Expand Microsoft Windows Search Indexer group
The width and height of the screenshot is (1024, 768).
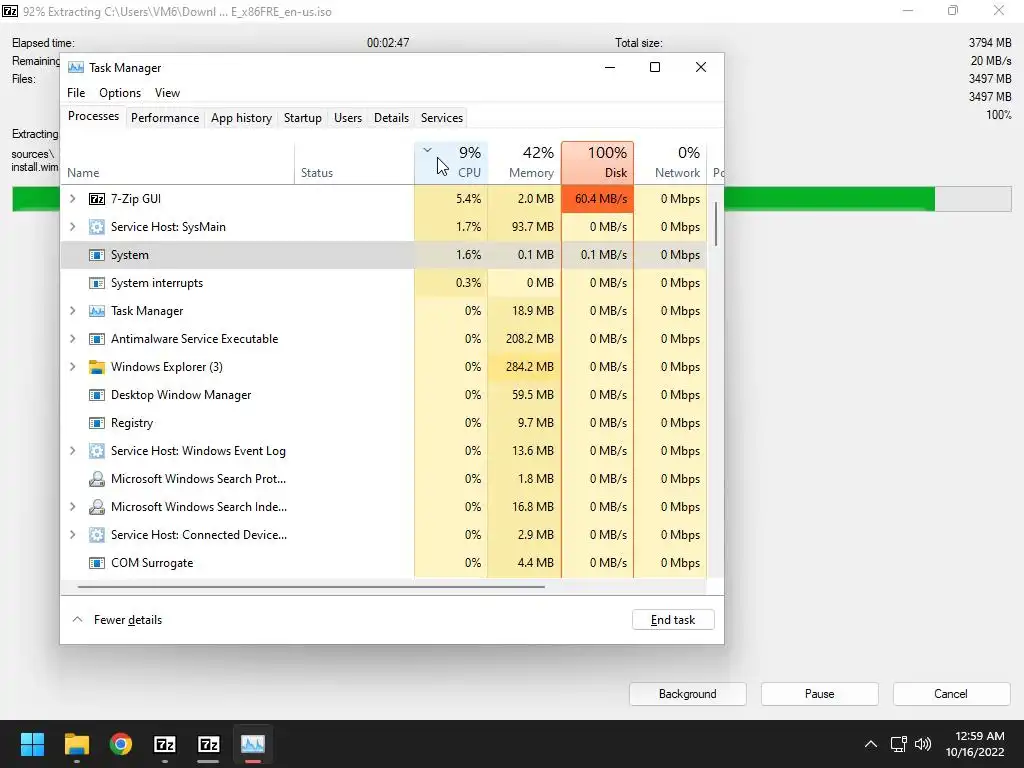click(72, 507)
